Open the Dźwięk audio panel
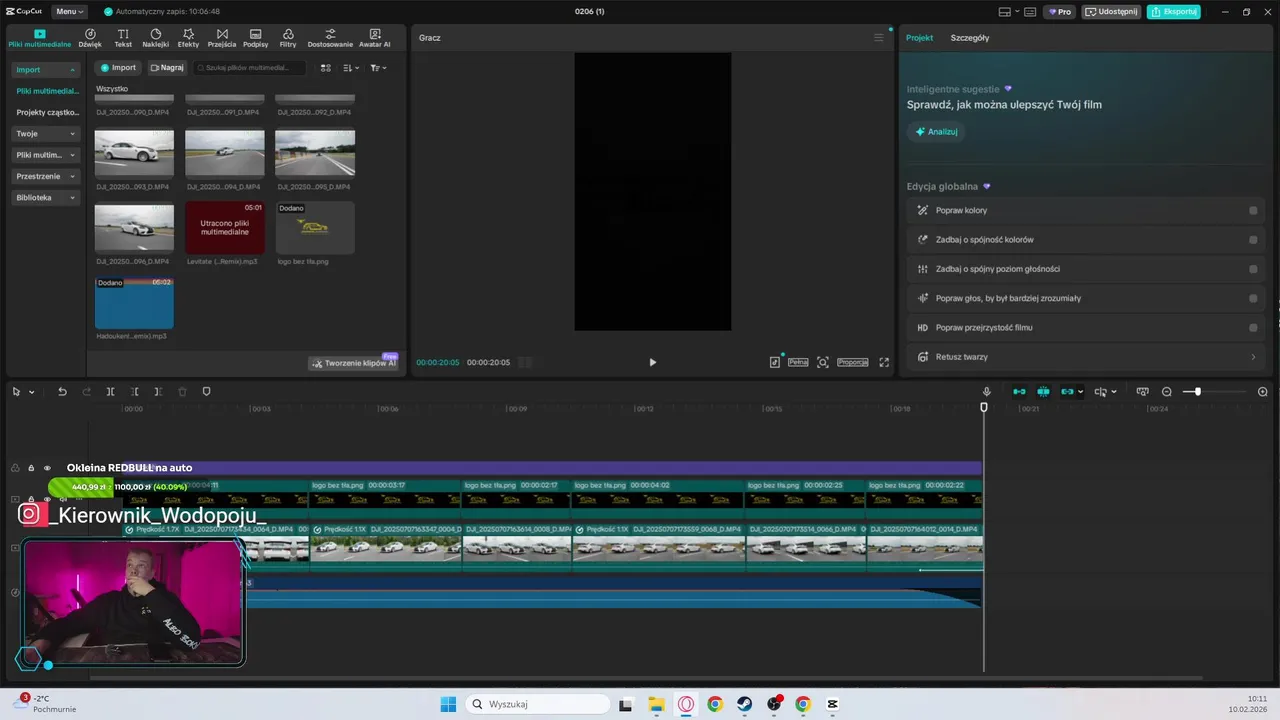 tap(90, 38)
